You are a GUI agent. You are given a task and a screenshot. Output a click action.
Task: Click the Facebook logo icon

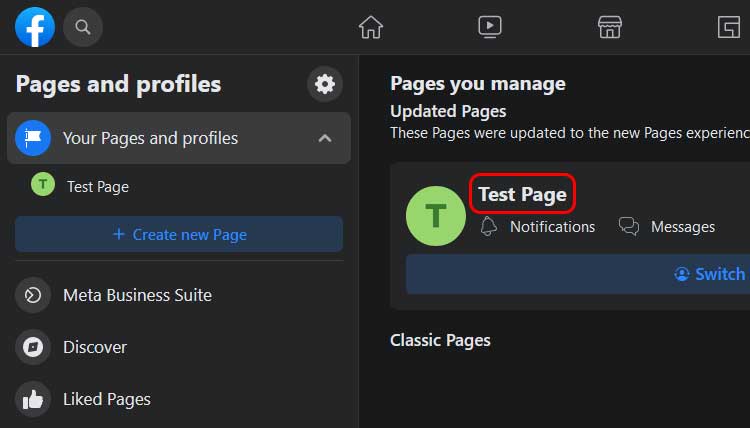[35, 27]
